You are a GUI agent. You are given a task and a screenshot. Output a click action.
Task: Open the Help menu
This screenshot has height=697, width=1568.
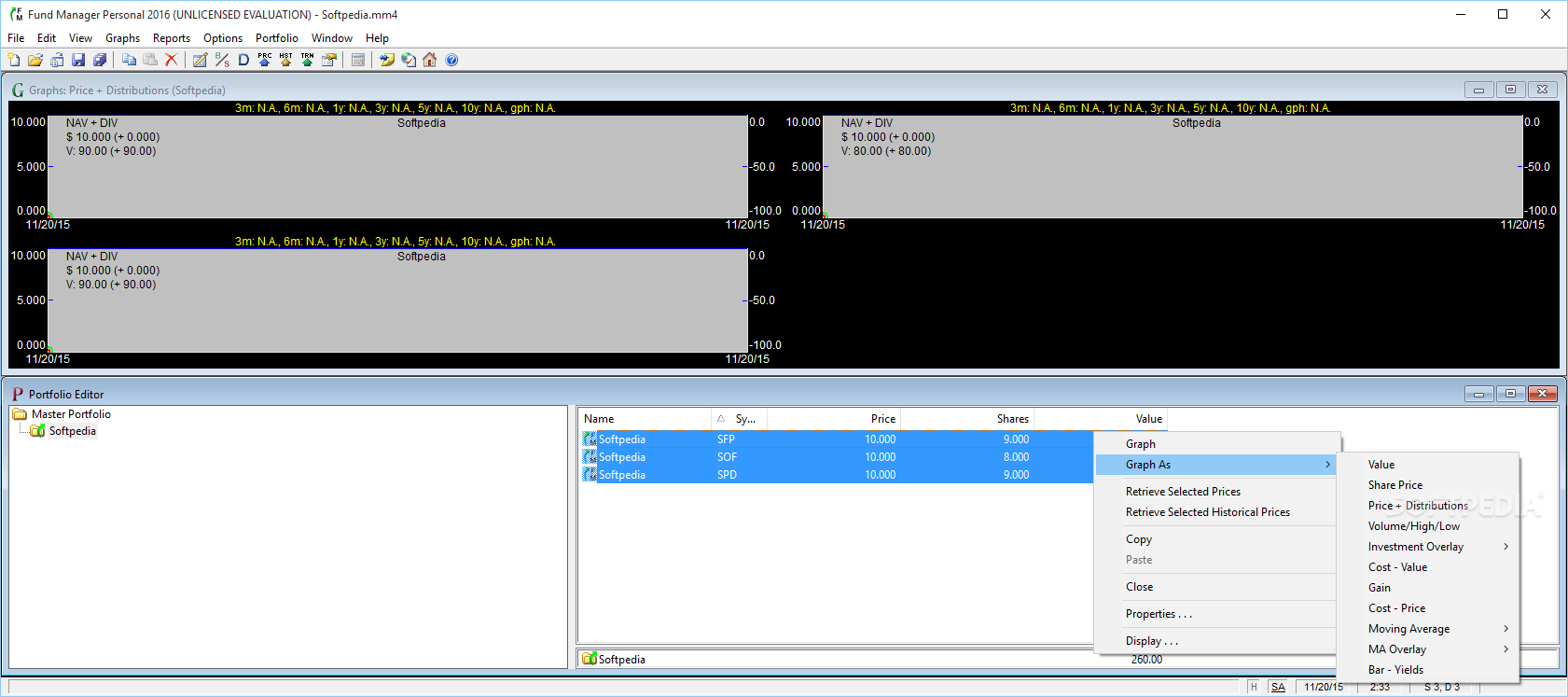(x=377, y=38)
